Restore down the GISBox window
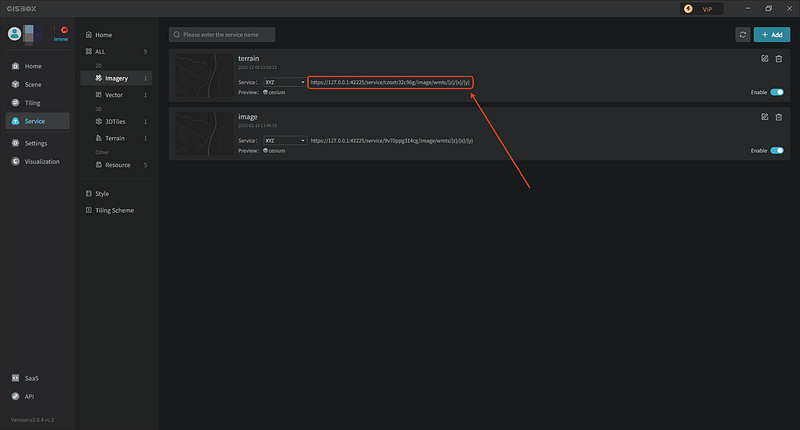The image size is (800, 430). [768, 9]
